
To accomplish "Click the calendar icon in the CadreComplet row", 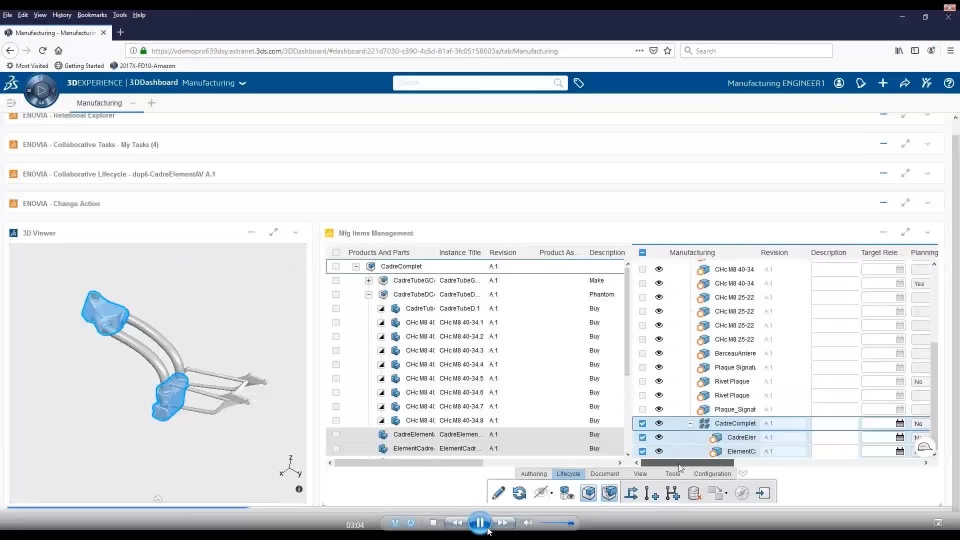I will (899, 423).
